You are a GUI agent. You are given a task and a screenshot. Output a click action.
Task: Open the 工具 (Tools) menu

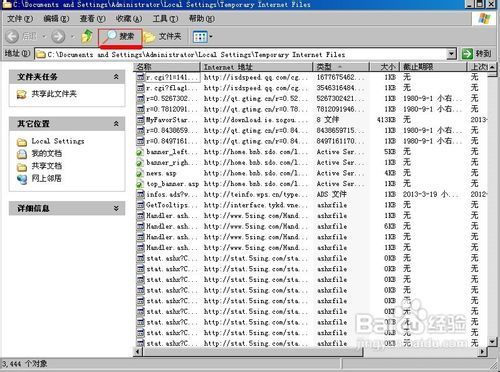click(165, 19)
